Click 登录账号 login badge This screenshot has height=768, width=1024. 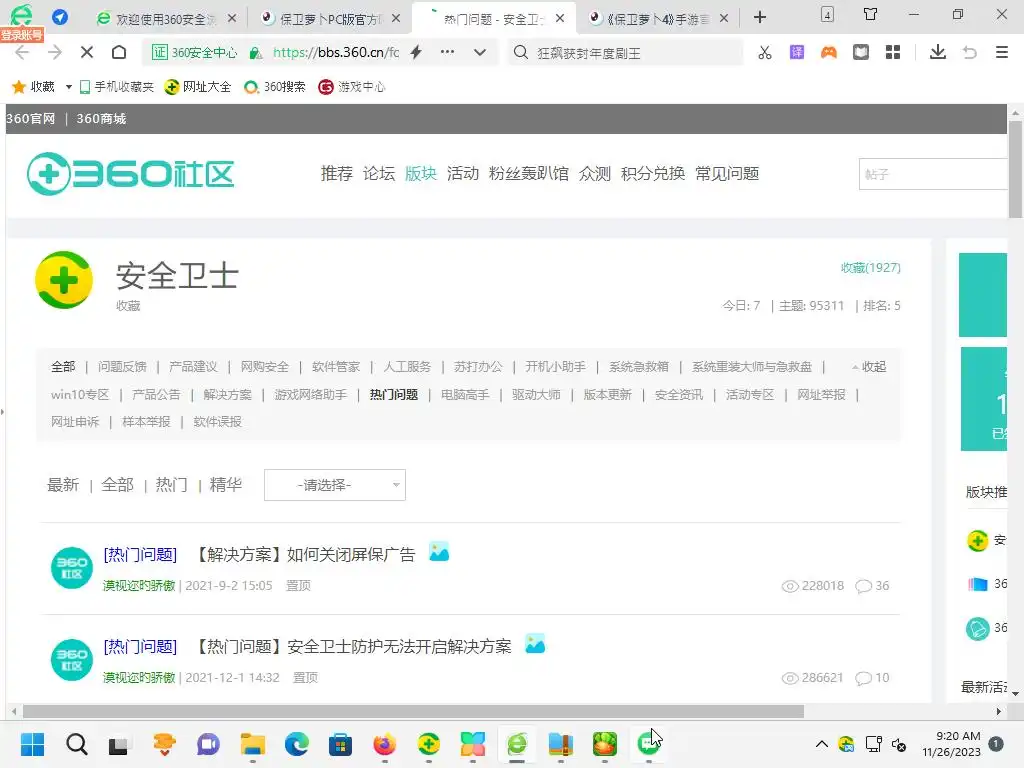22,35
